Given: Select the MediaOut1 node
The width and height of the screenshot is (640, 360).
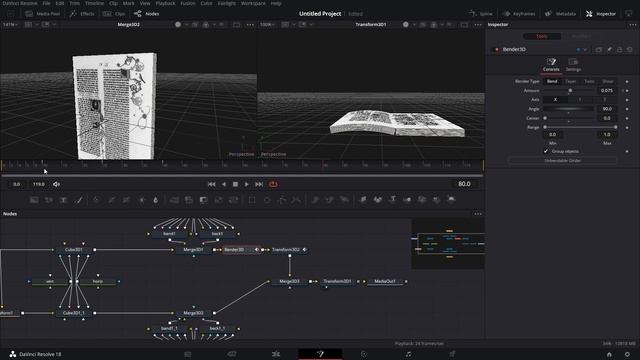Looking at the screenshot, I should pyautogui.click(x=385, y=281).
